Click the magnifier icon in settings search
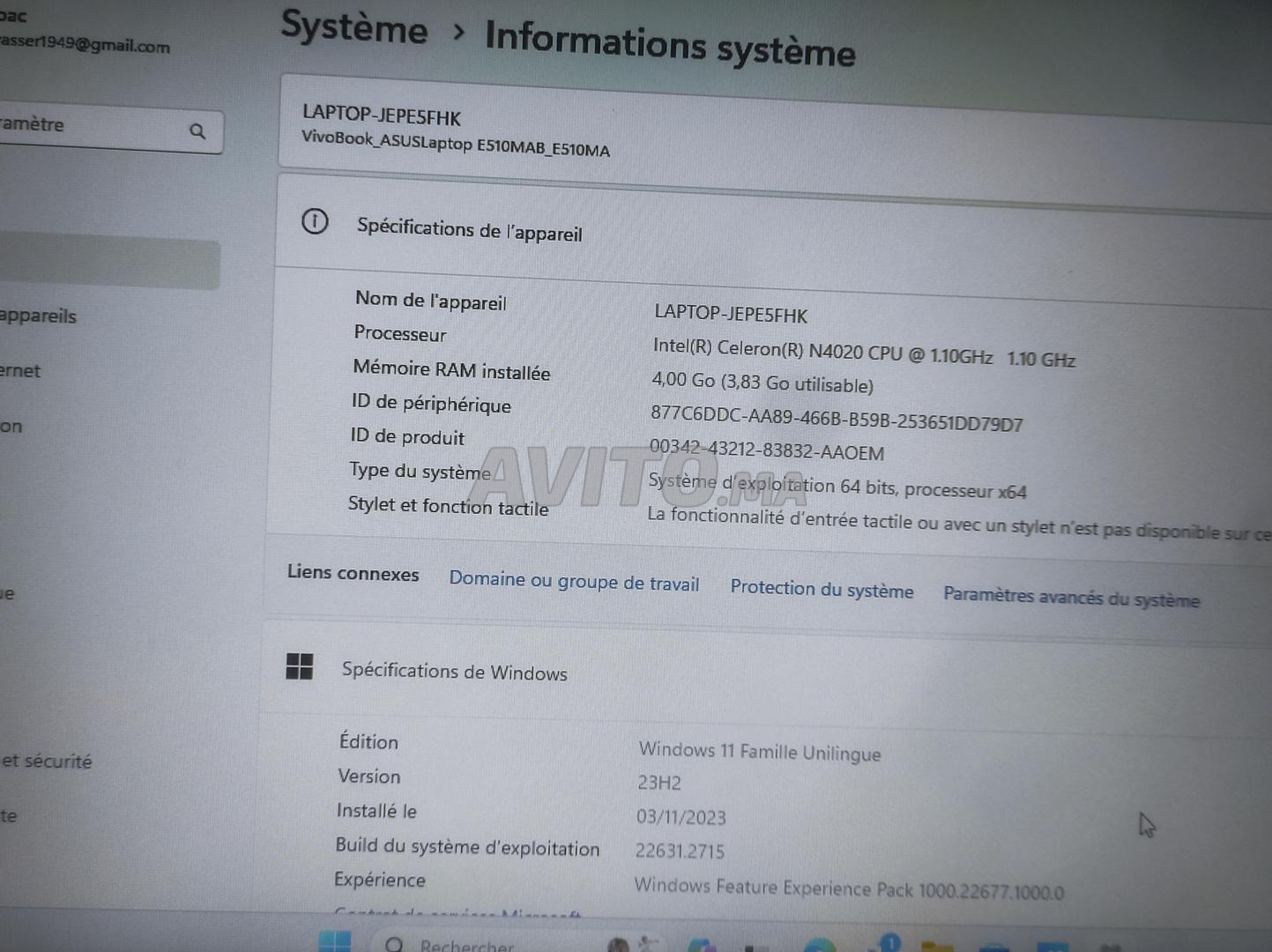 pyautogui.click(x=197, y=131)
